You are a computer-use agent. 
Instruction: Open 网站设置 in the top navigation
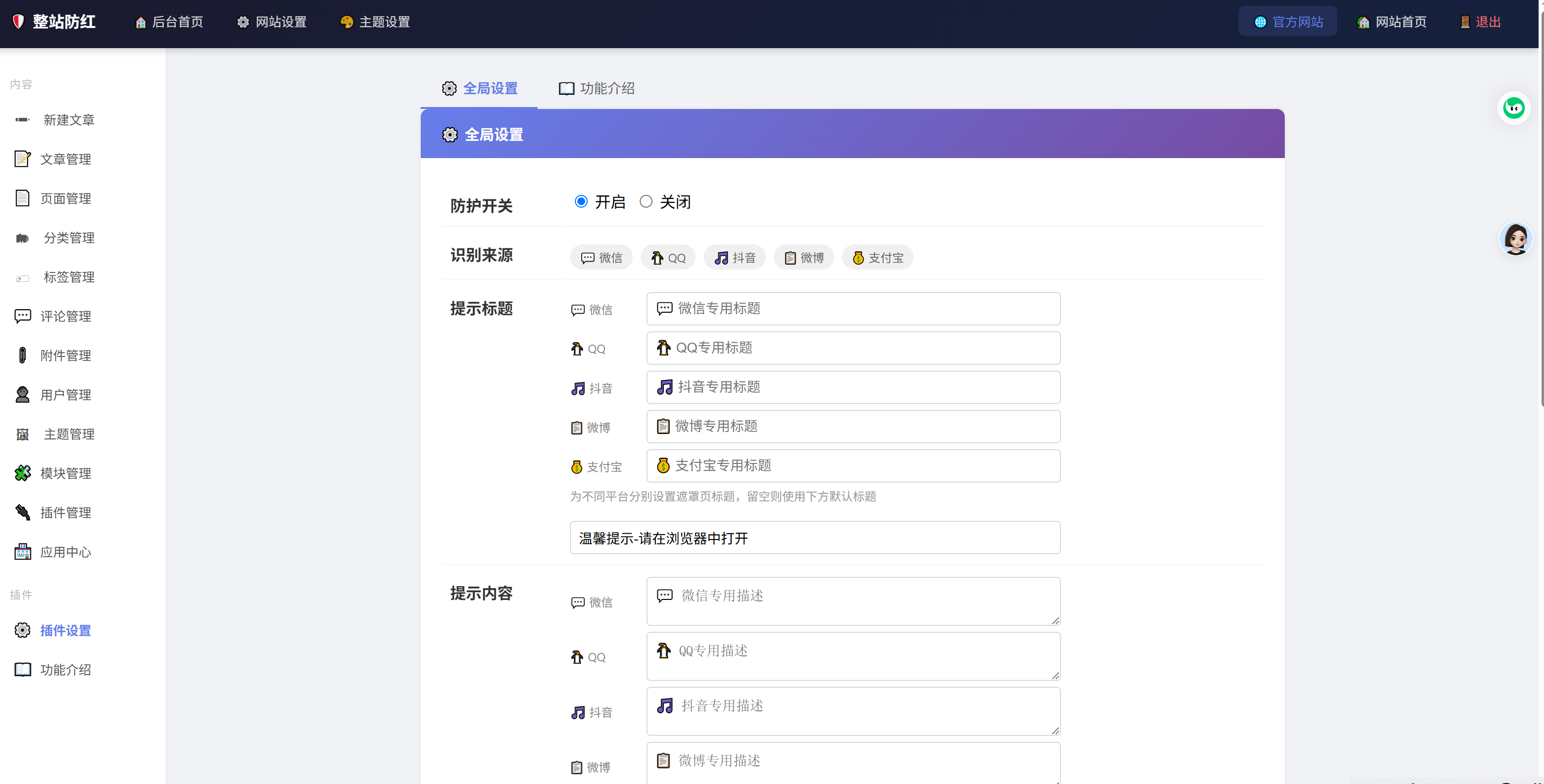click(272, 22)
